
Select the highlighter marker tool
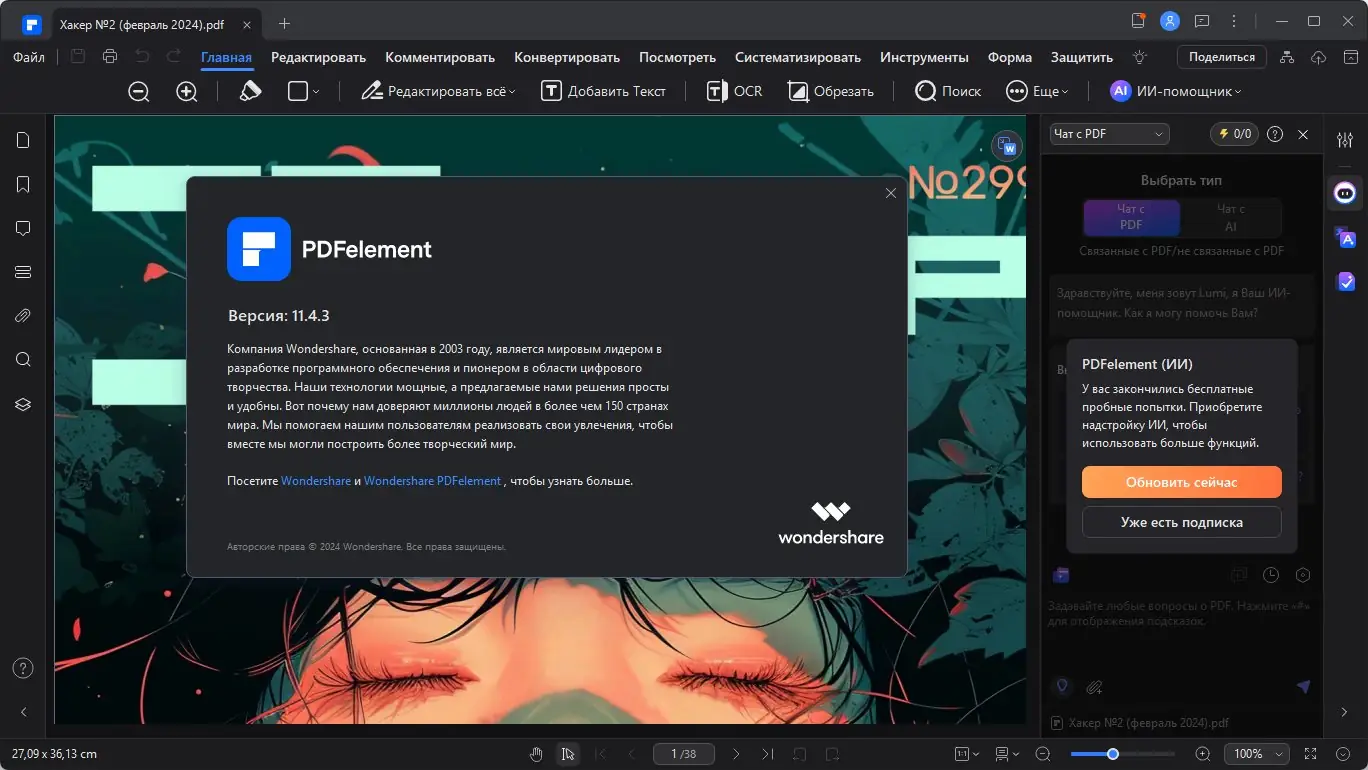click(251, 91)
